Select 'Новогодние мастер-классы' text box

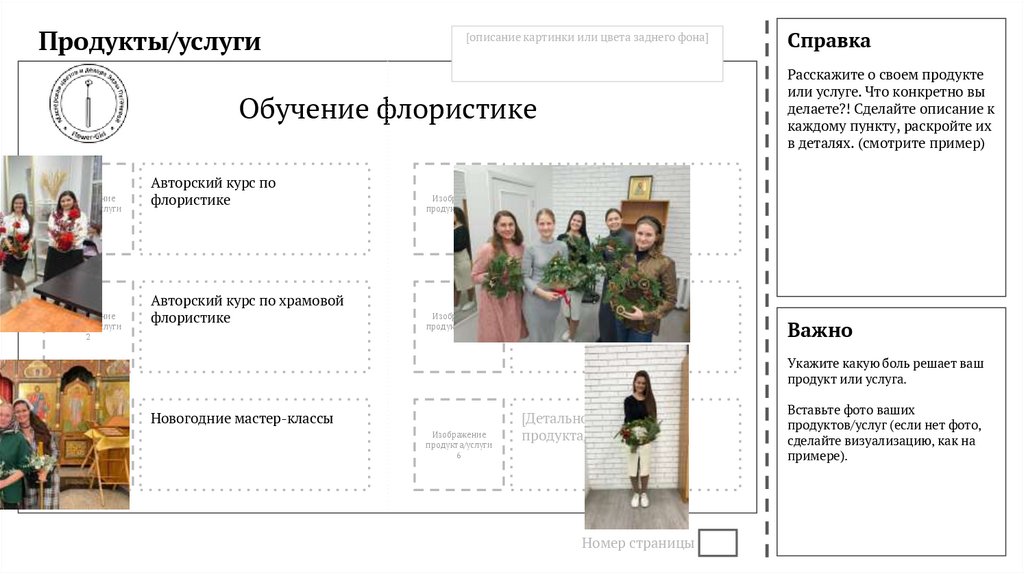255,444
